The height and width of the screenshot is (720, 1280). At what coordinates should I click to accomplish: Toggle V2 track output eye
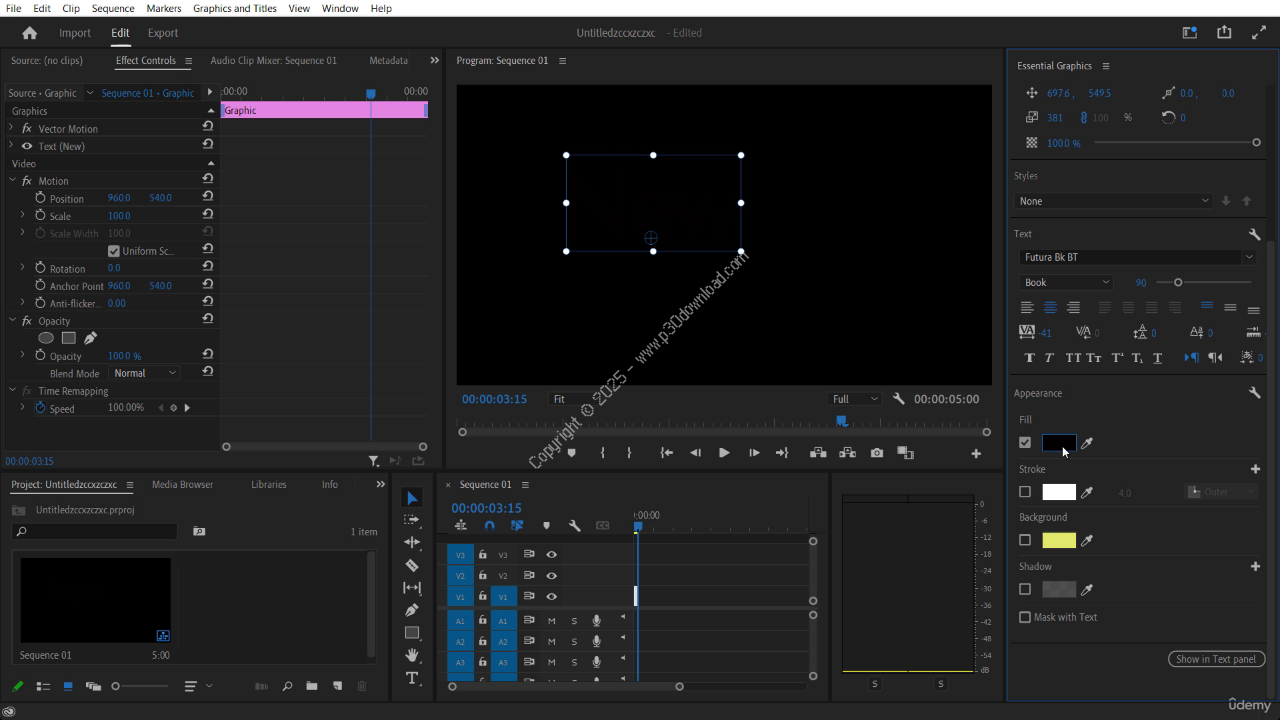tap(551, 576)
